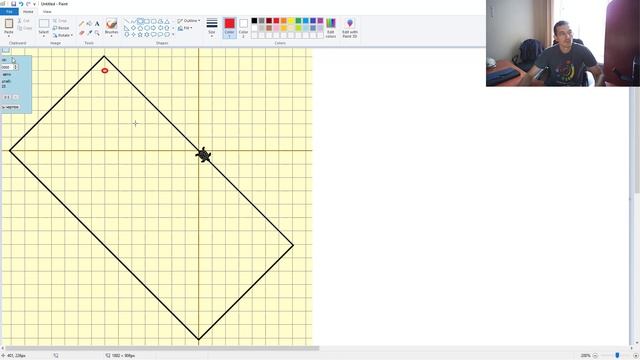Screen dimensions: 640x360
Task: Click the Select rectangle tool icon
Action: tap(44, 24)
